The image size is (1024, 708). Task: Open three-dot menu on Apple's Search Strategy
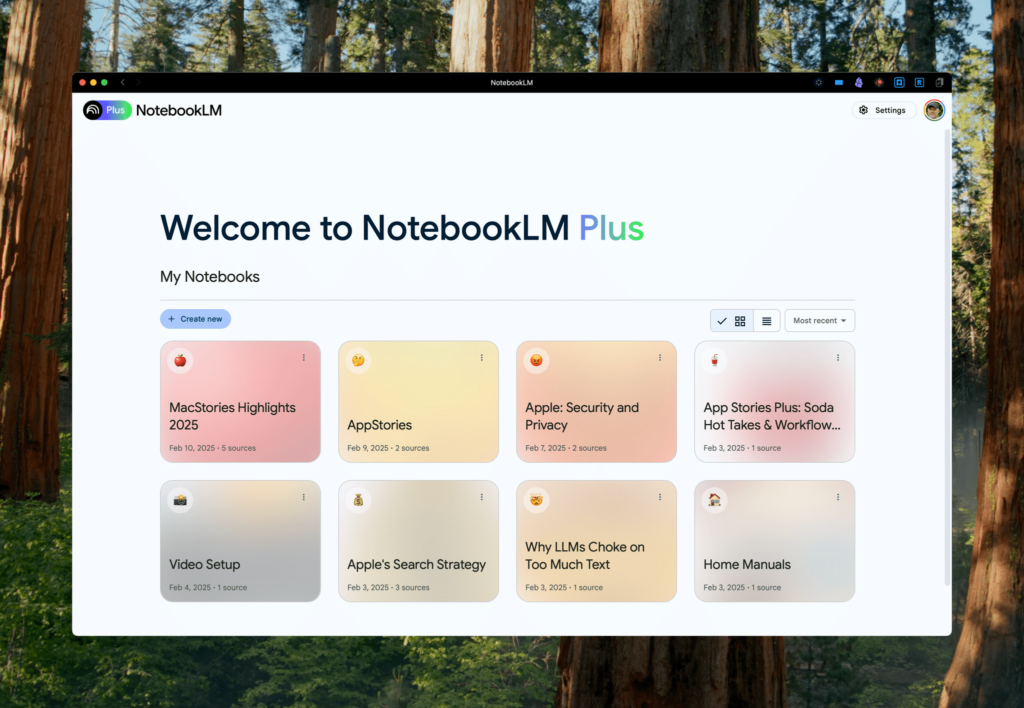pyautogui.click(x=481, y=497)
